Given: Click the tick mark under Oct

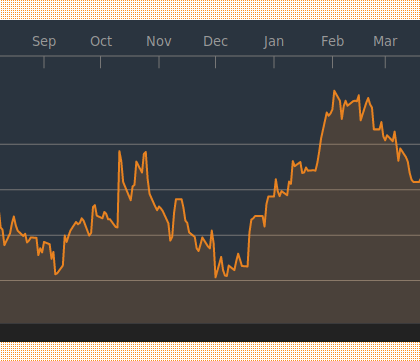Looking at the screenshot, I should pos(100,62).
